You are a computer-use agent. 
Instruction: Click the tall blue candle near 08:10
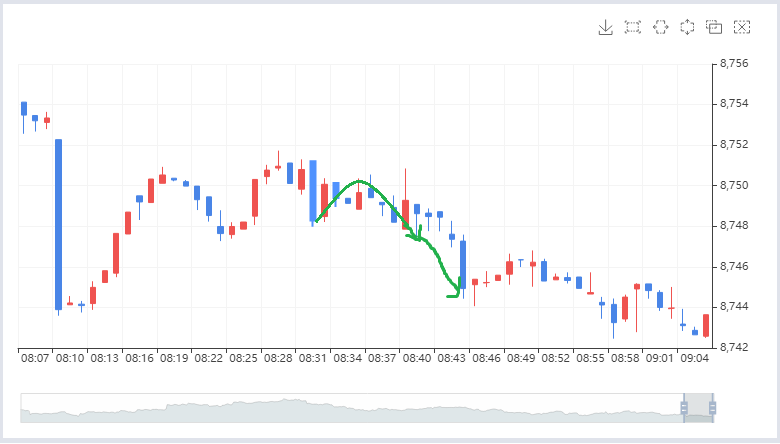(58, 225)
